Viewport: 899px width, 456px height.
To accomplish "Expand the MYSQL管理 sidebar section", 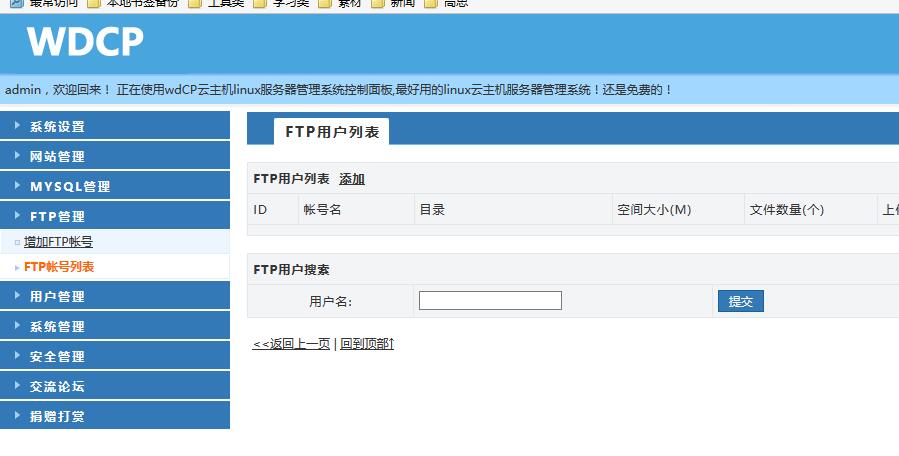I will [115, 185].
